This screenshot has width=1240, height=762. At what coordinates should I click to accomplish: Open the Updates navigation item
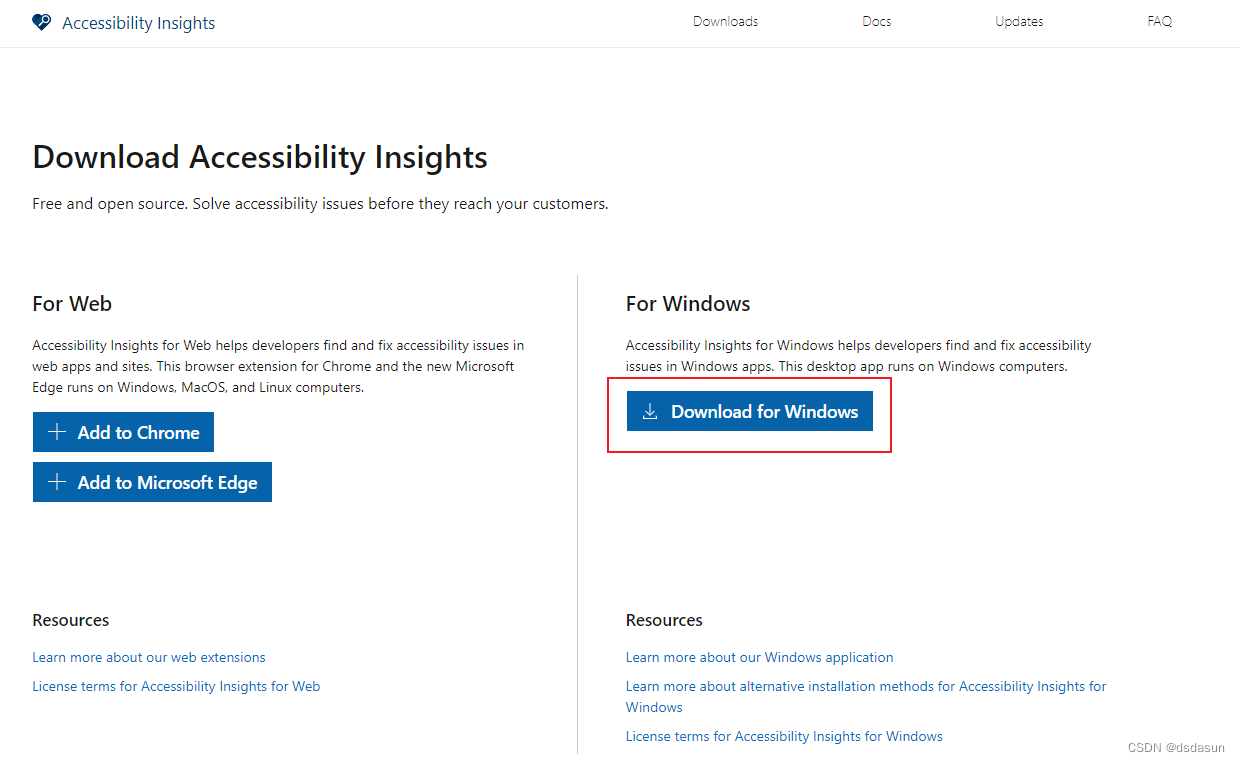click(x=1019, y=21)
